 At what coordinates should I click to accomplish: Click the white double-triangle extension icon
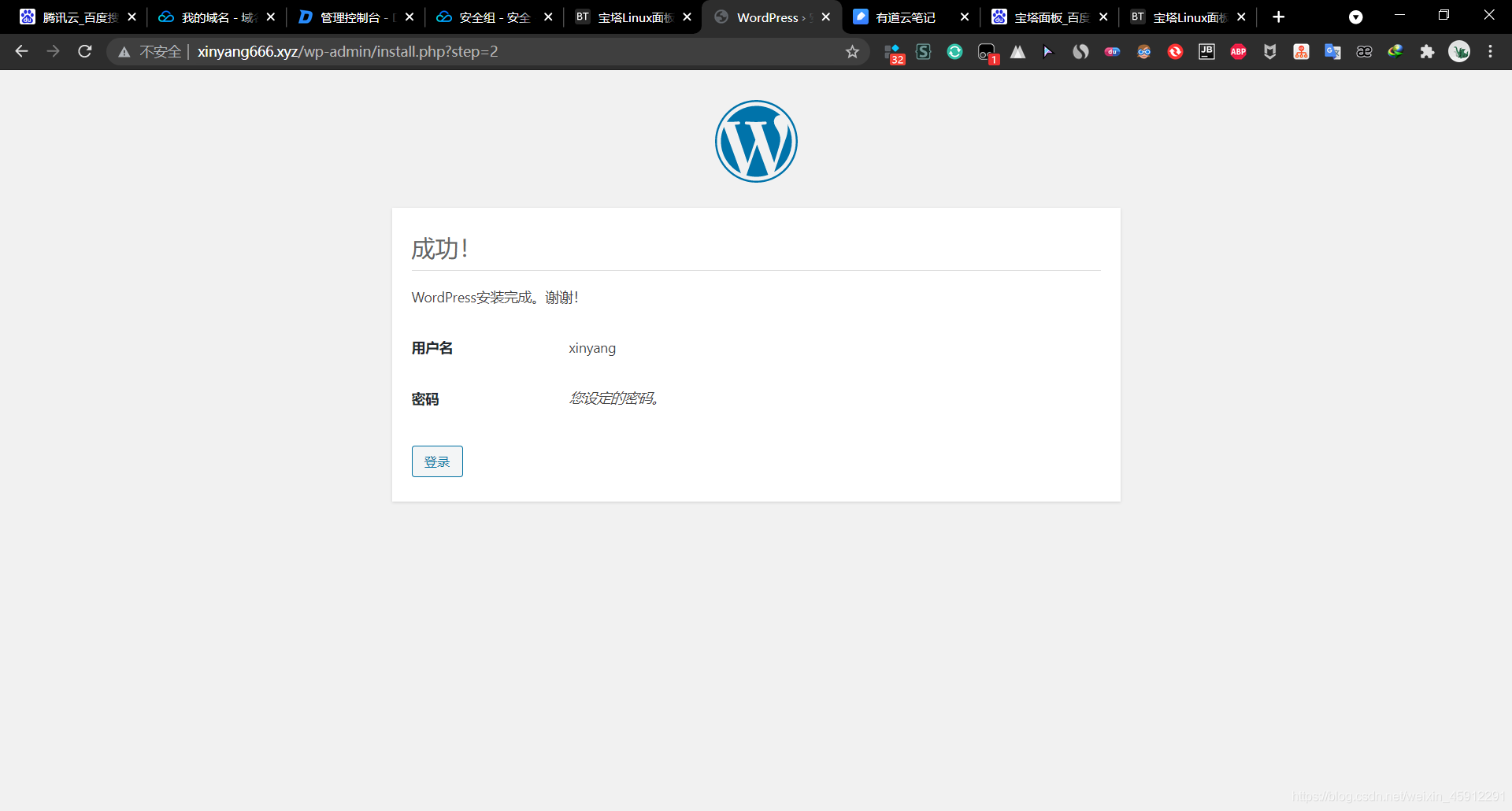click(1017, 51)
